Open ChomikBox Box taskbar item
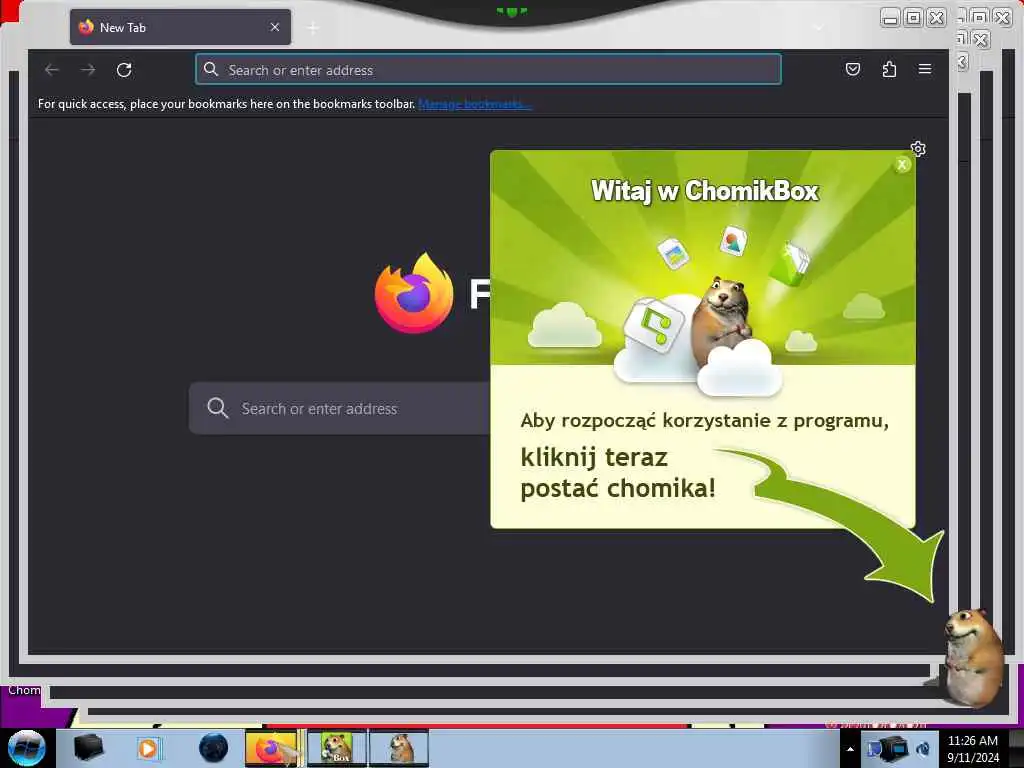 336,748
